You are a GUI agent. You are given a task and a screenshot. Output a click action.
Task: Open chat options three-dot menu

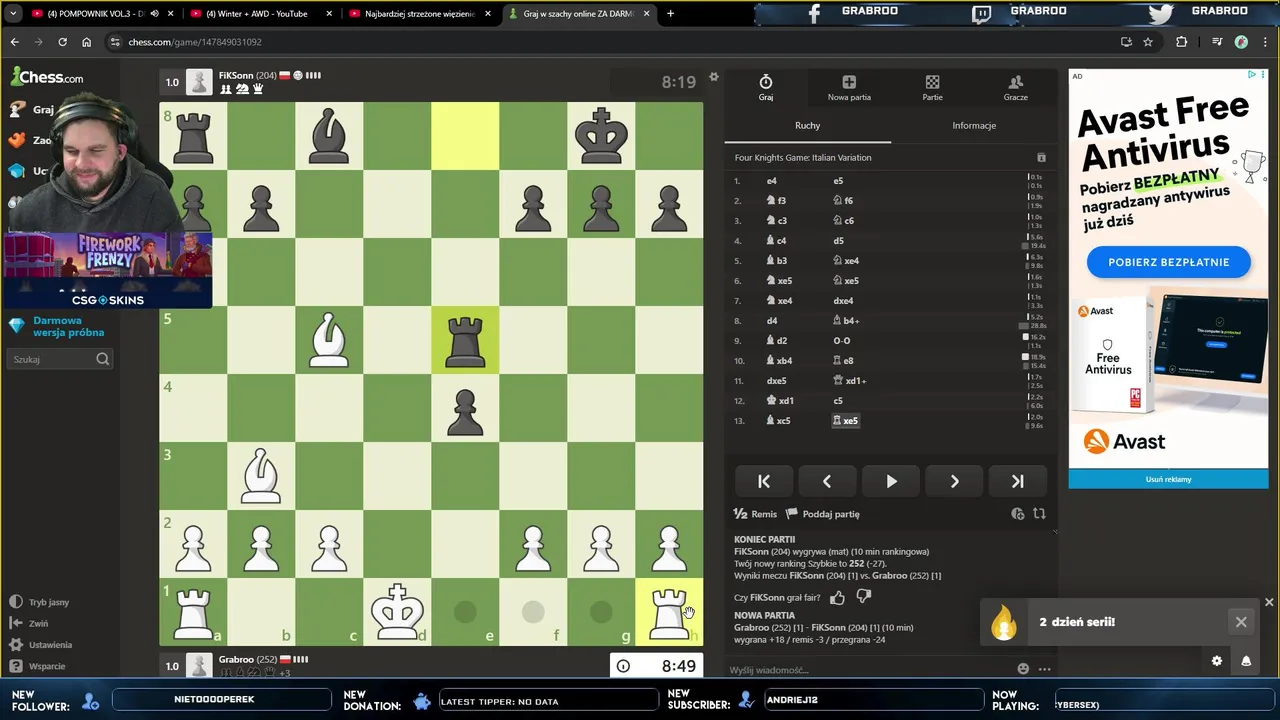click(1044, 669)
